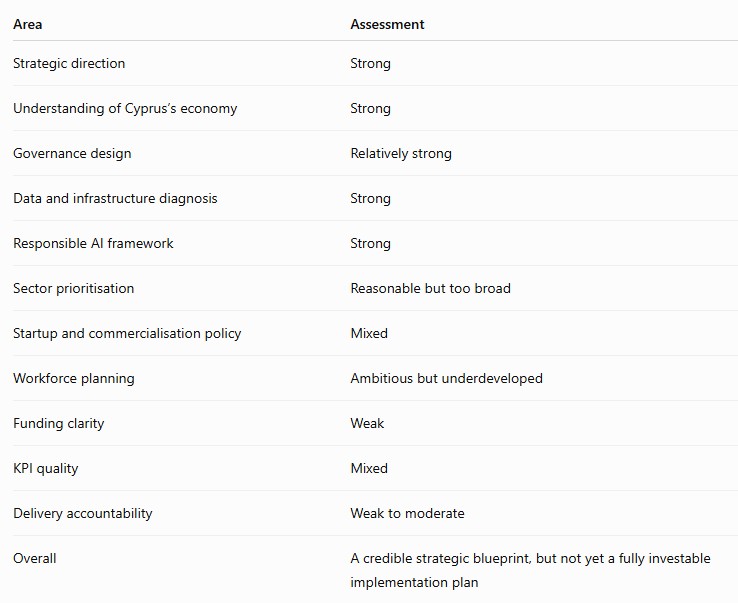This screenshot has width=738, height=603.
Task: Click the Weak to moderate assessment
Action: click(x=407, y=514)
